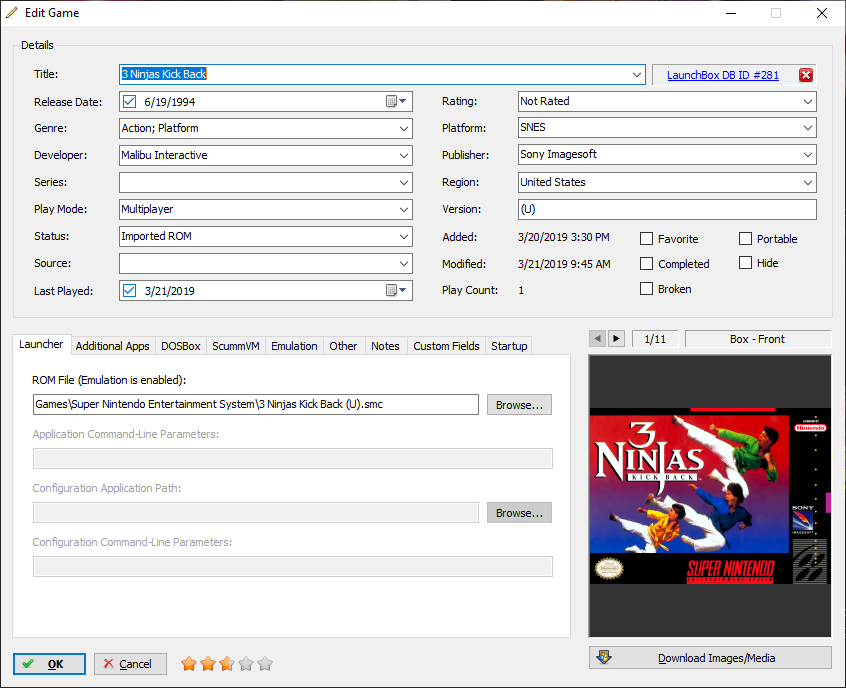This screenshot has height=688, width=846.
Task: Browse for the Configuration Application Path
Action: [x=520, y=513]
